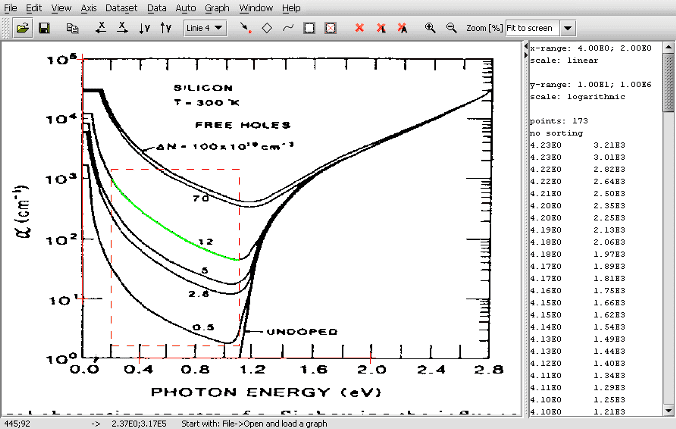Select the add point arrow tool

[246, 28]
